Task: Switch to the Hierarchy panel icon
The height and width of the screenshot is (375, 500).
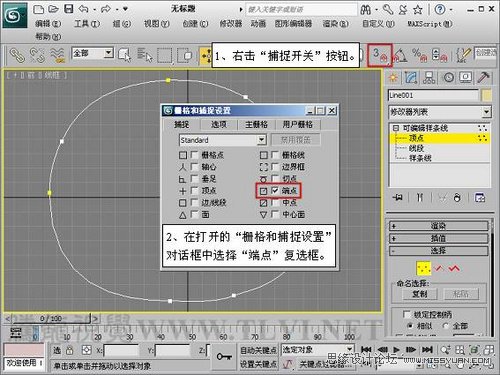Action: coord(429,78)
